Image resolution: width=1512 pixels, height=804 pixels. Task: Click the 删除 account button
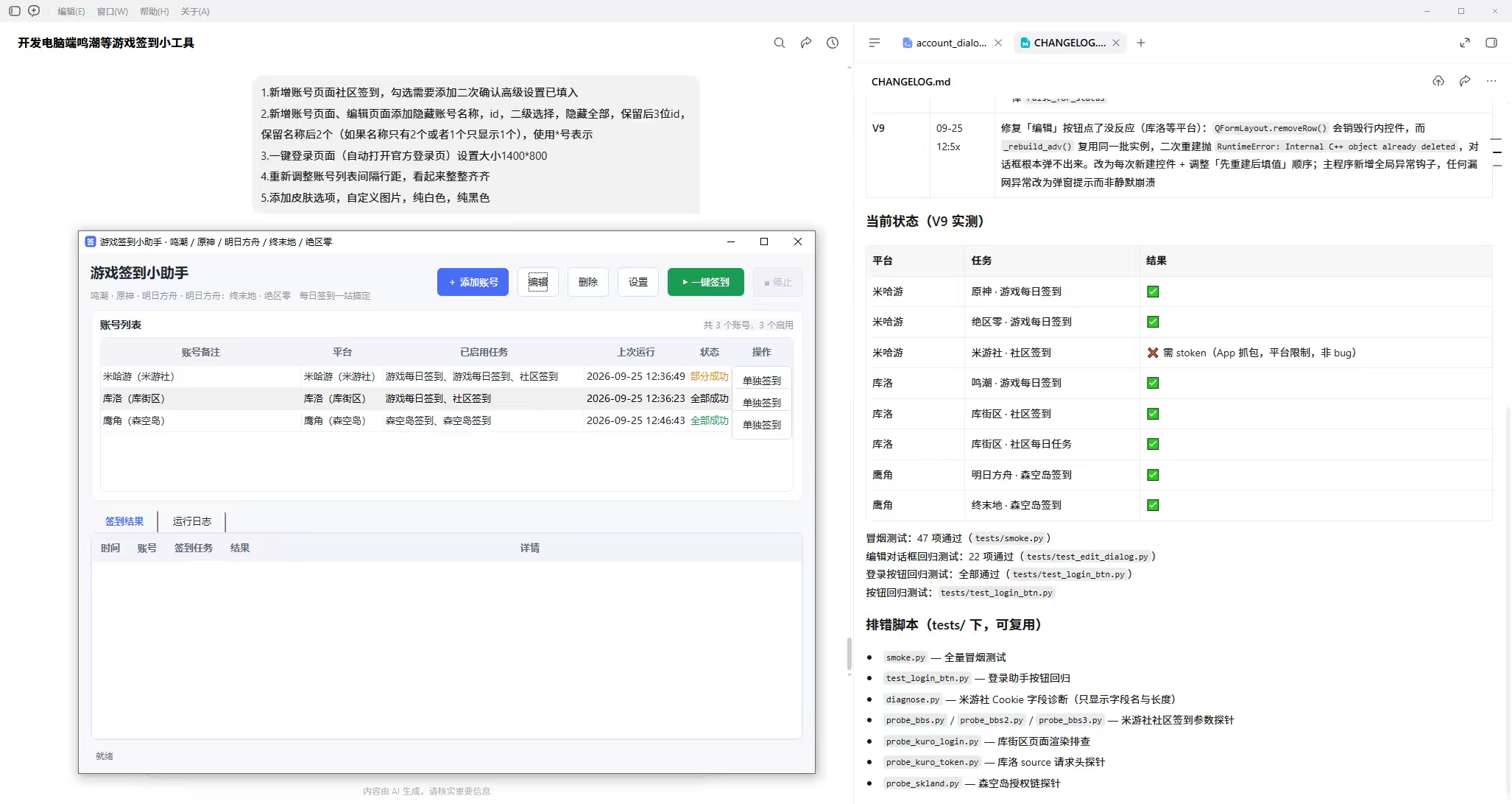(x=588, y=282)
